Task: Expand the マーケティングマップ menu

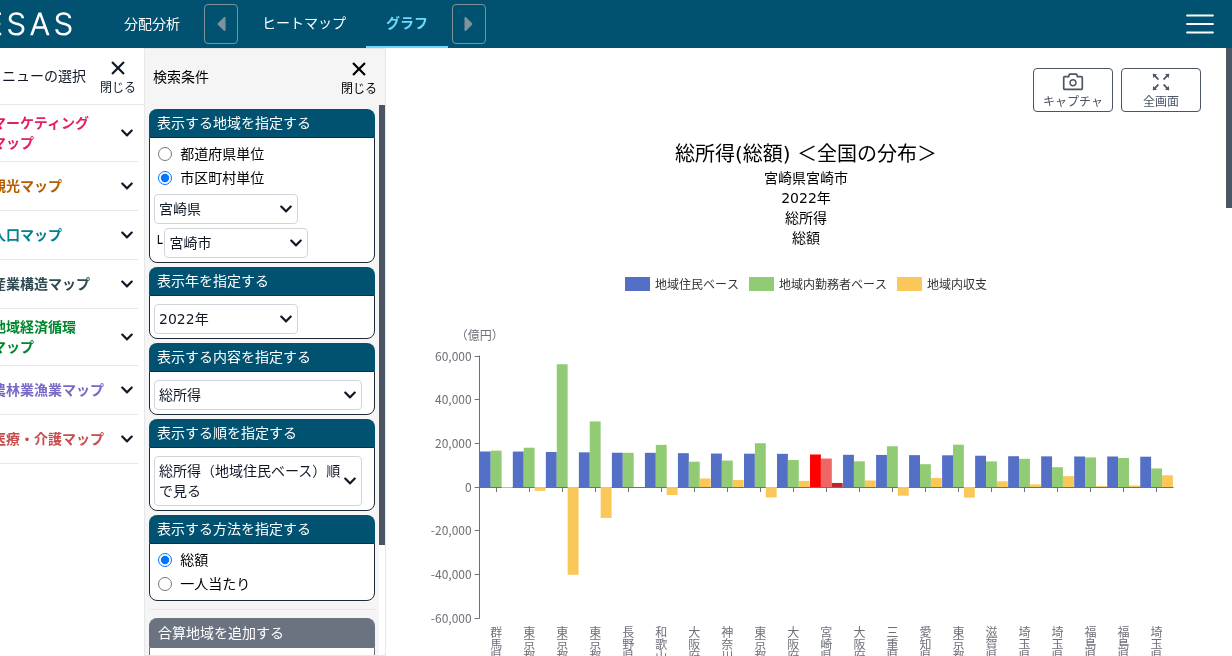Action: (69, 133)
